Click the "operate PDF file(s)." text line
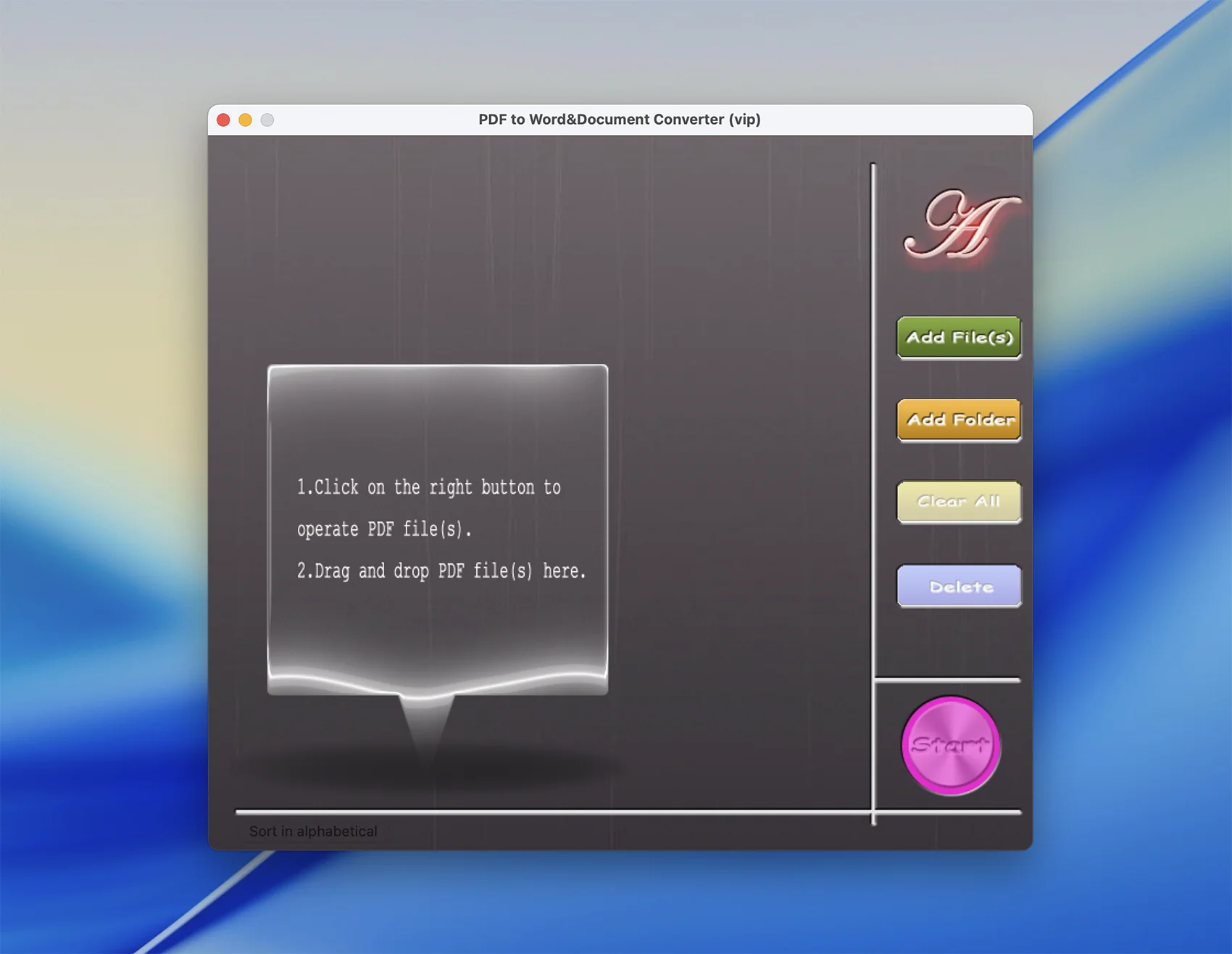Image resolution: width=1232 pixels, height=954 pixels. (383, 529)
